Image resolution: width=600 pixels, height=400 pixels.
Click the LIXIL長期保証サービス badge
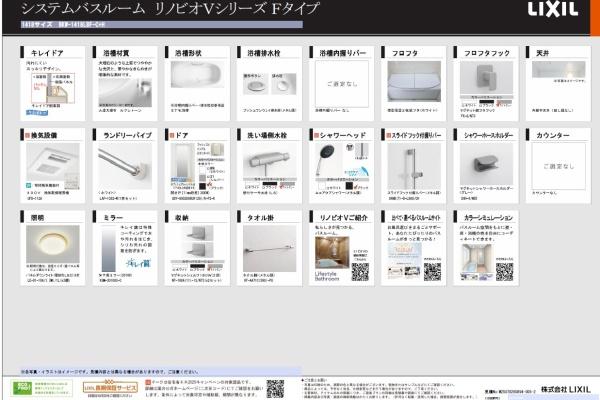point(110,387)
